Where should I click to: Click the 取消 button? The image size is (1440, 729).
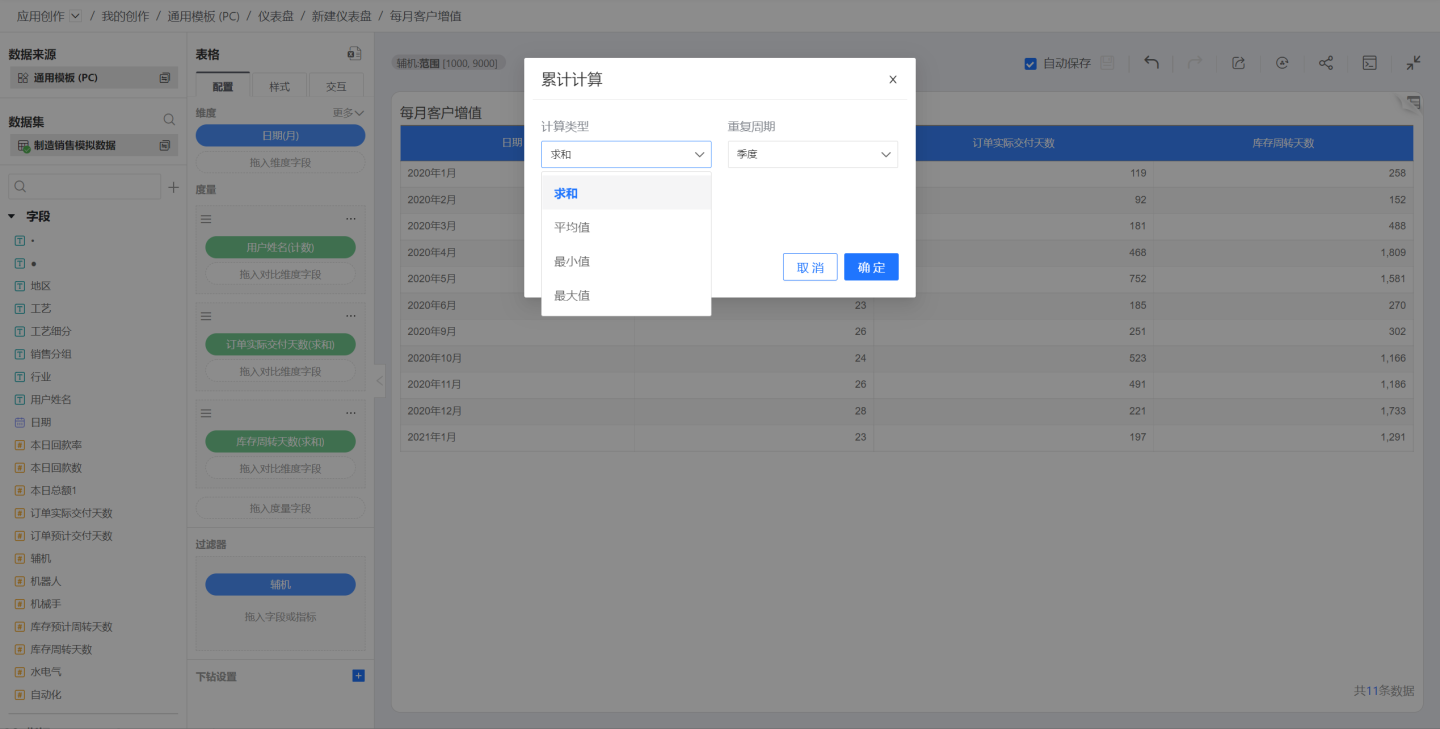[x=810, y=267]
